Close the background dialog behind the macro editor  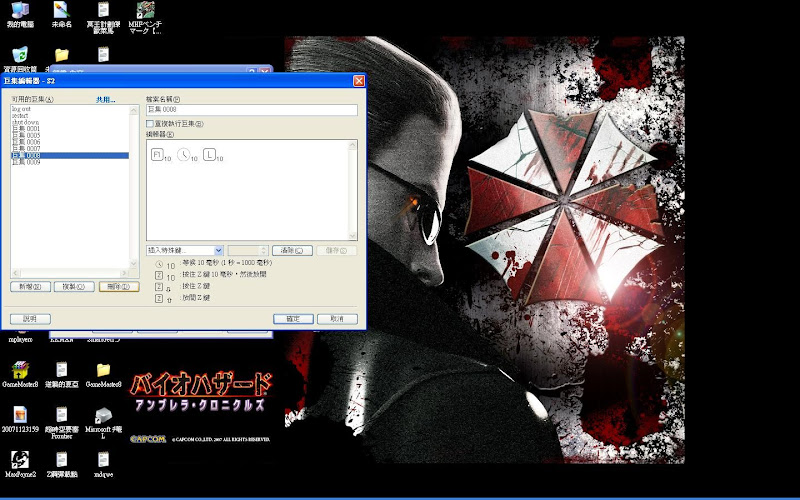[x=265, y=71]
